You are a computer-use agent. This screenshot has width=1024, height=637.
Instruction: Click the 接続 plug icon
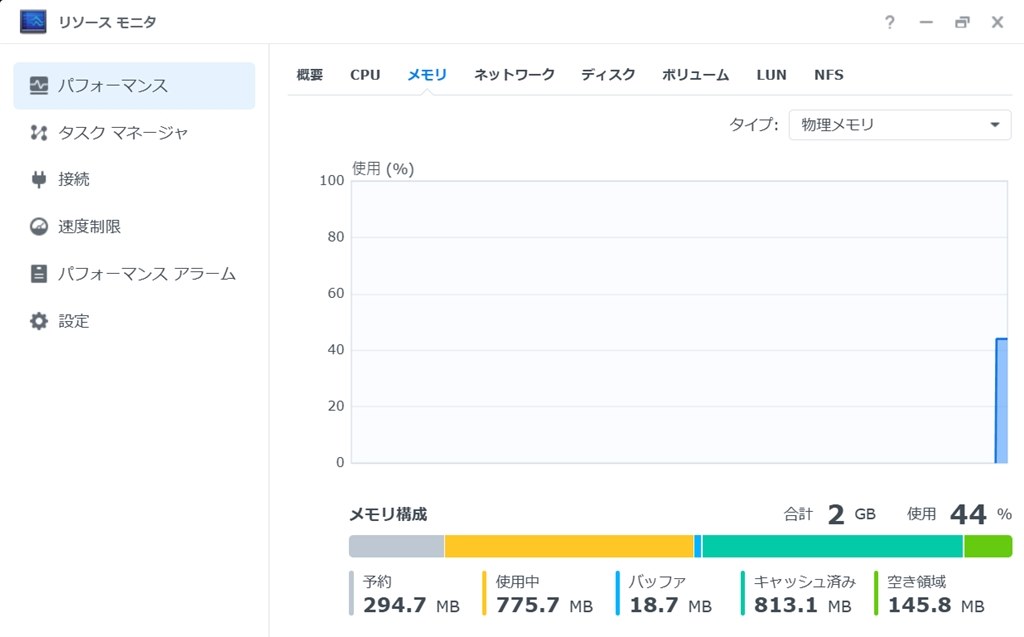click(39, 179)
